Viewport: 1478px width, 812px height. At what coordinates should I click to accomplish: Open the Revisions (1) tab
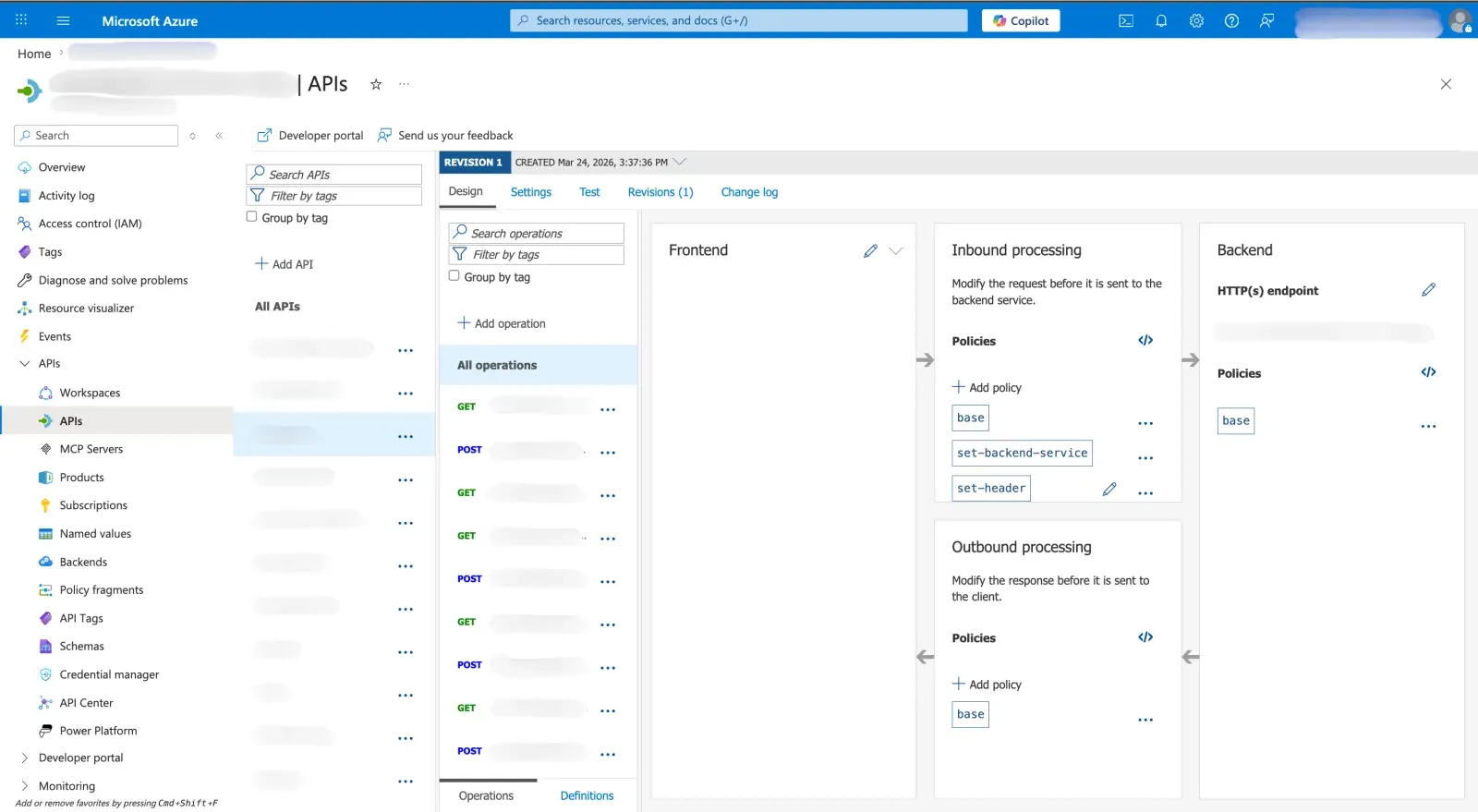coord(660,192)
